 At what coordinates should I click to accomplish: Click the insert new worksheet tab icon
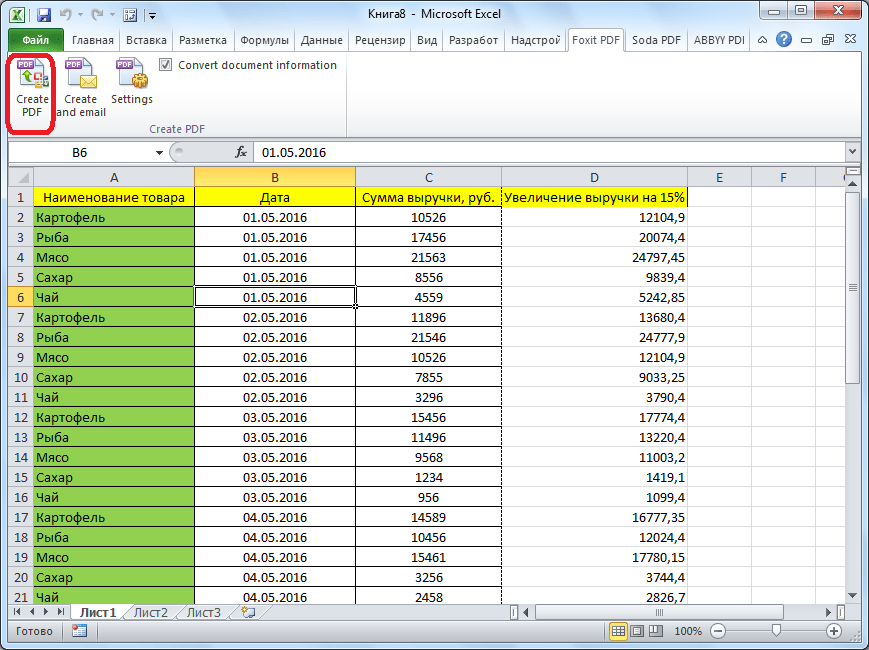click(248, 612)
